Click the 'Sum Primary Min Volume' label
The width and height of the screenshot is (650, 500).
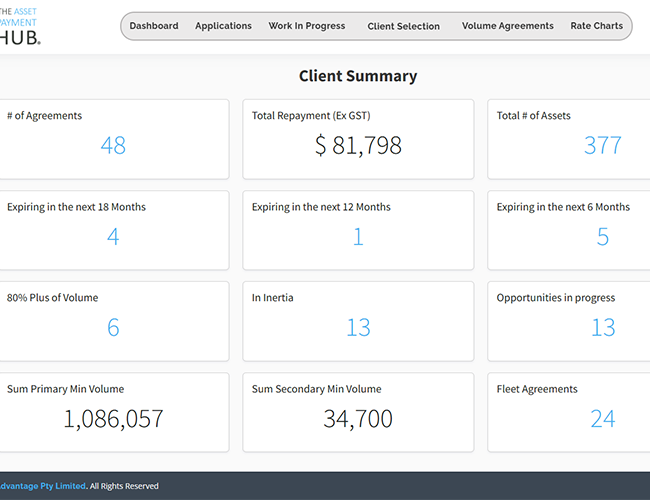coord(65,389)
